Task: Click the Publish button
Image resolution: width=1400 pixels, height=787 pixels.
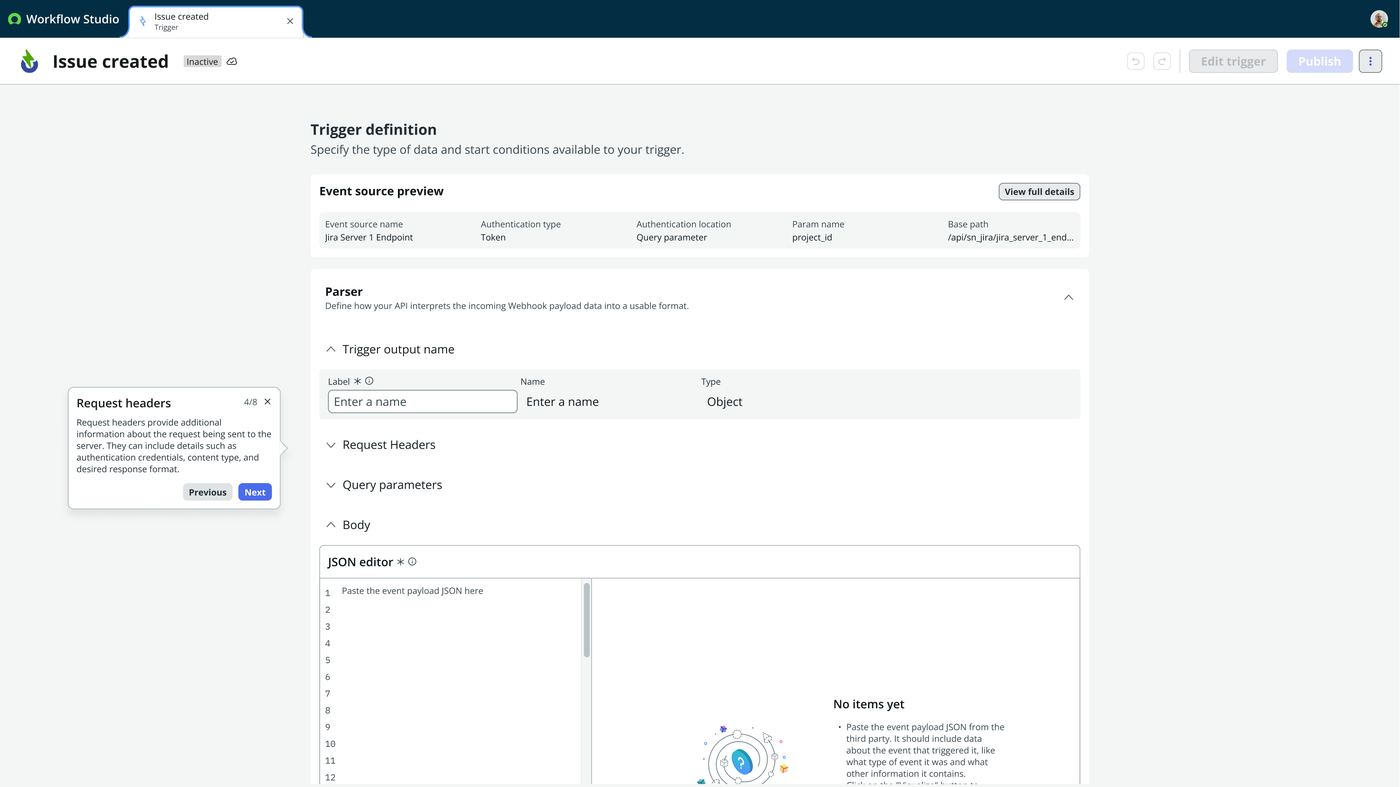Action: 1319,61
